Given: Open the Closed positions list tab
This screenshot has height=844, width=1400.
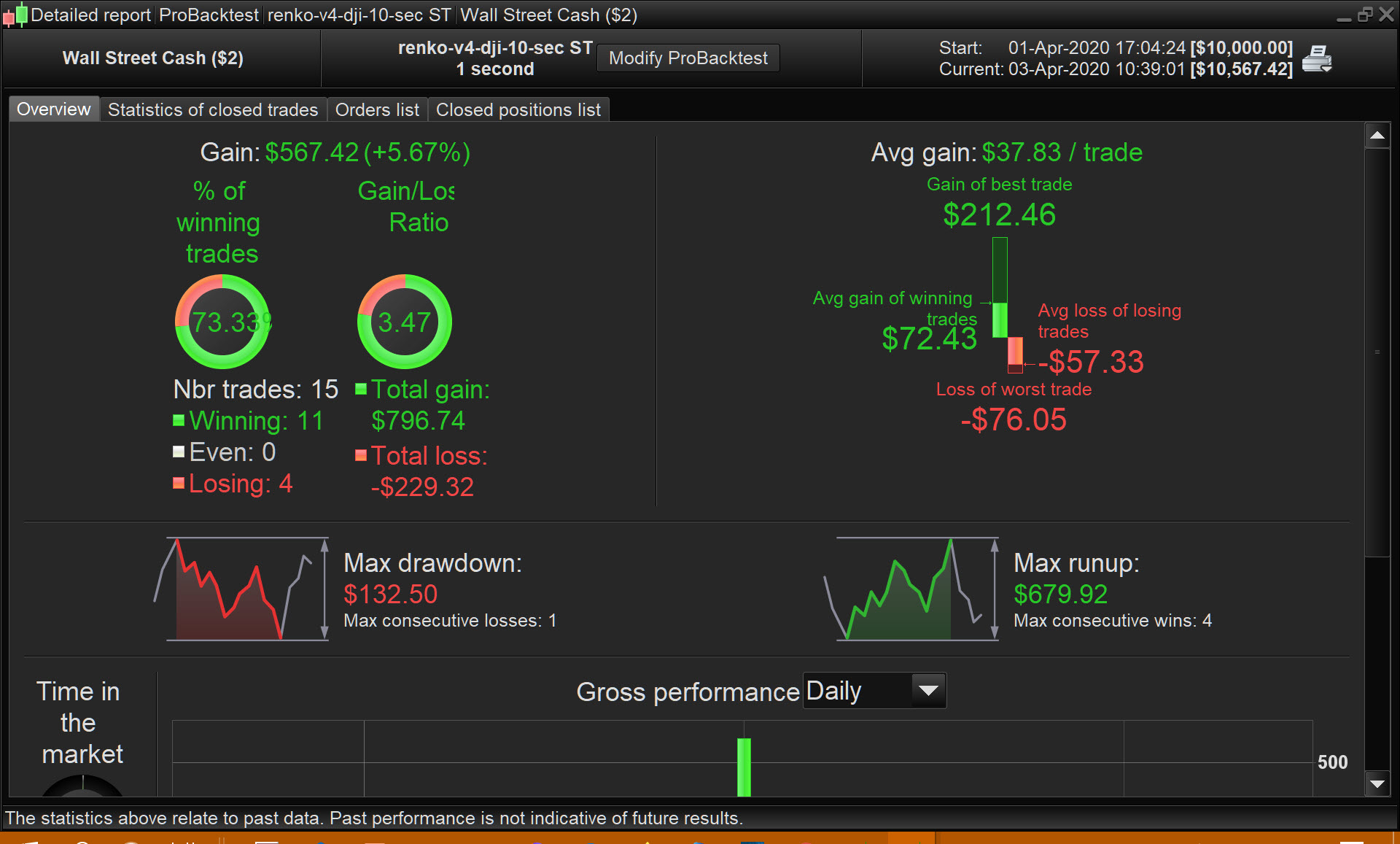Looking at the screenshot, I should tap(518, 109).
